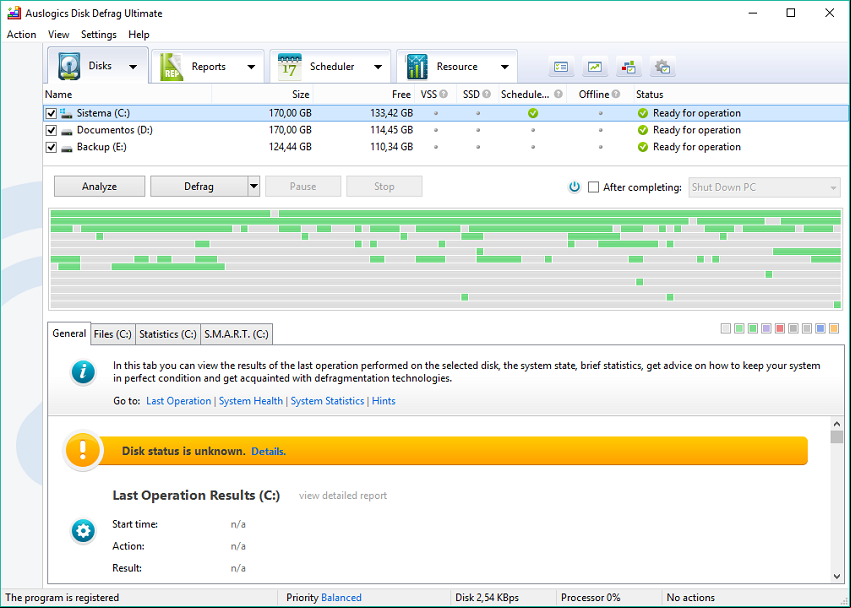Click the Name column header
Viewport: 851px width, 608px height.
point(127,94)
